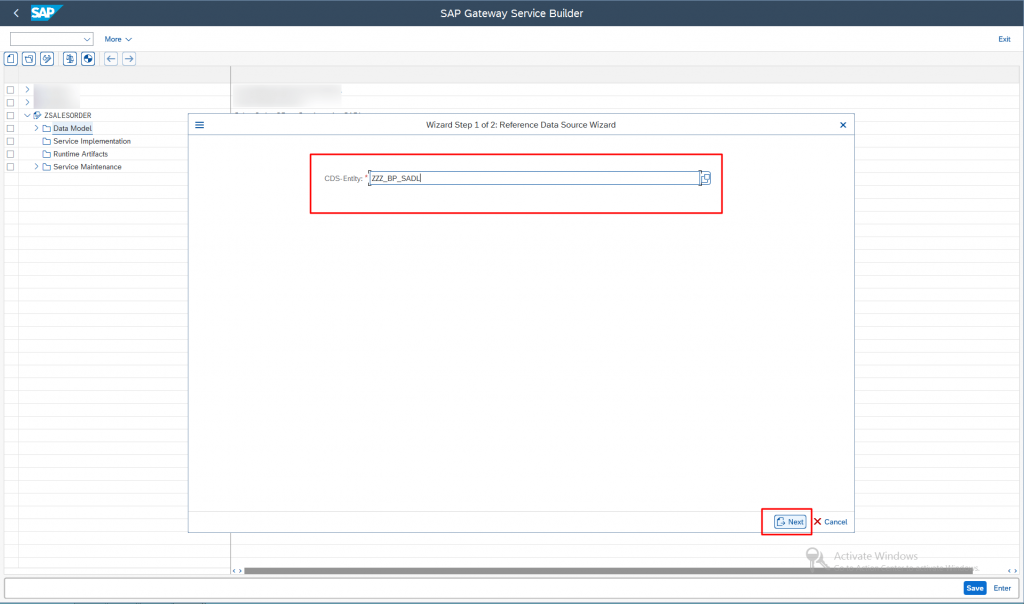1024x604 pixels.
Task: Click the back arrow navigation icon
Action: [110, 59]
